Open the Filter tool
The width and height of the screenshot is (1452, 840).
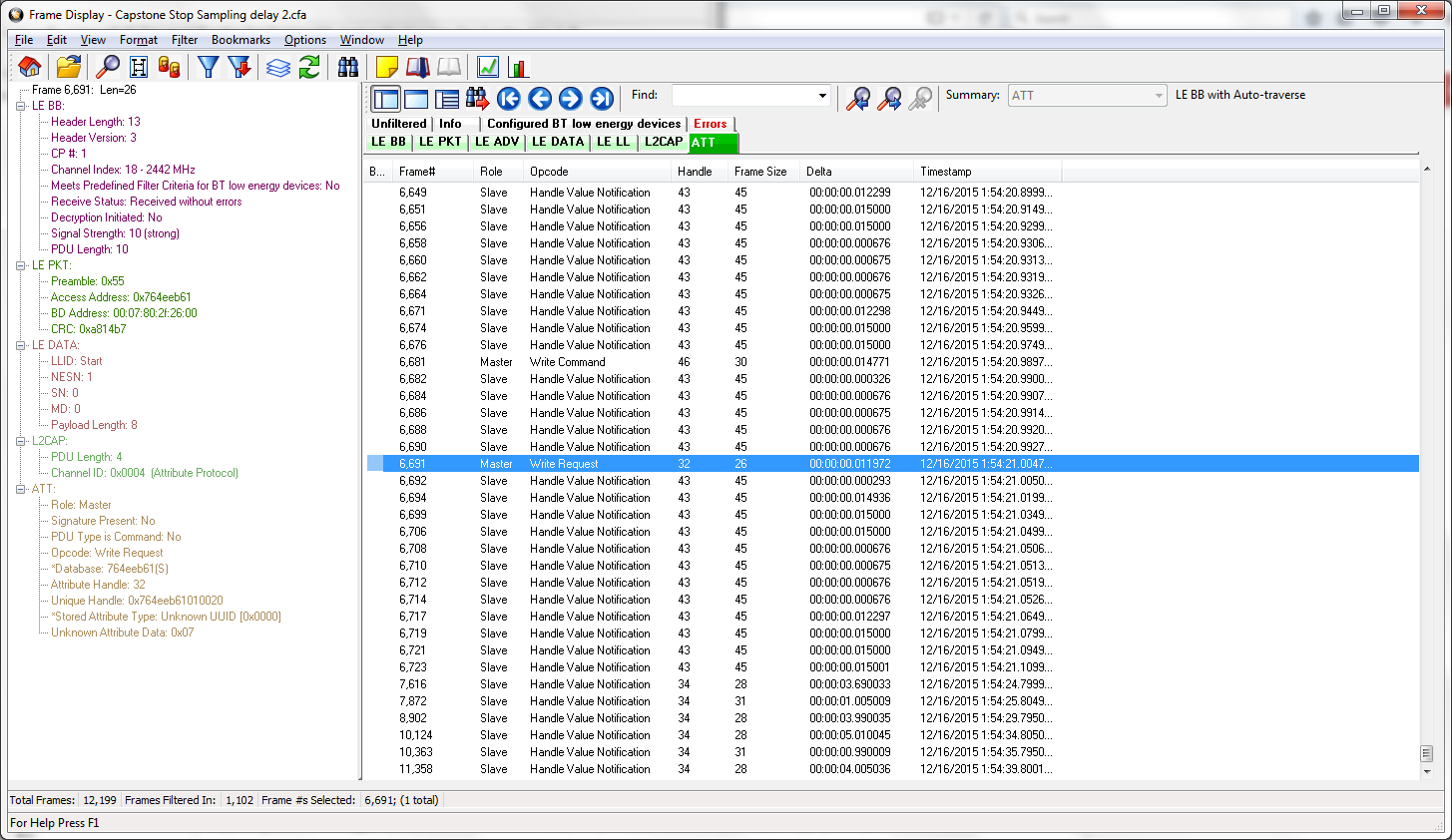(x=207, y=67)
